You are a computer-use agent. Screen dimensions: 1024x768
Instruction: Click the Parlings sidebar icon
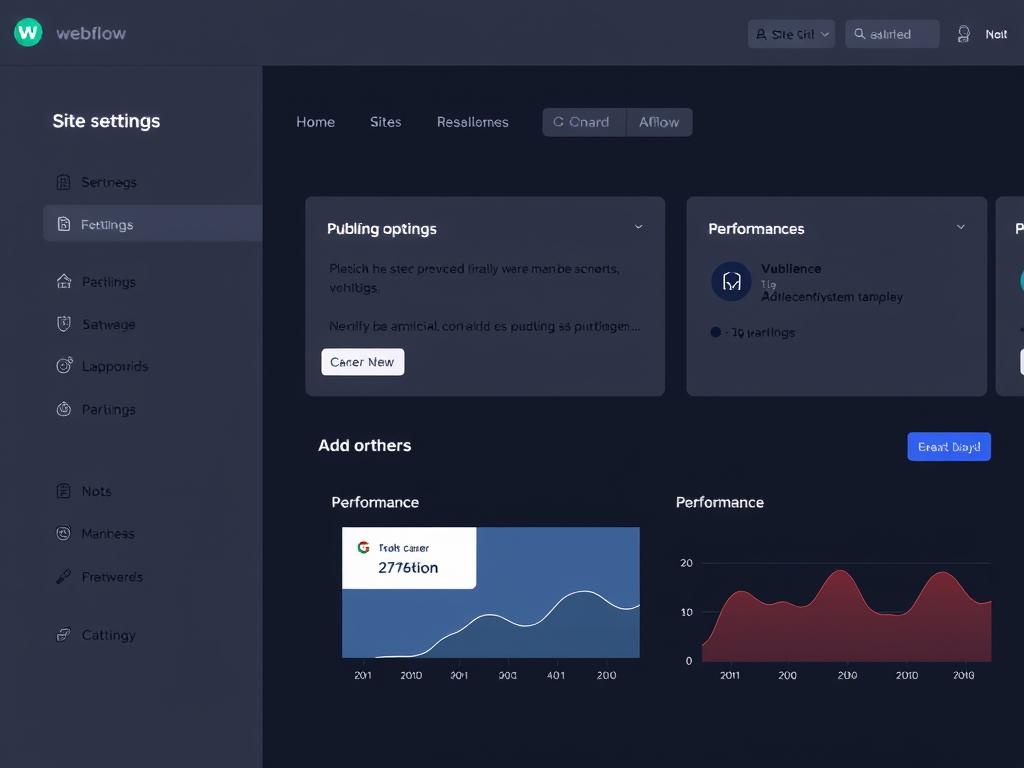(64, 409)
